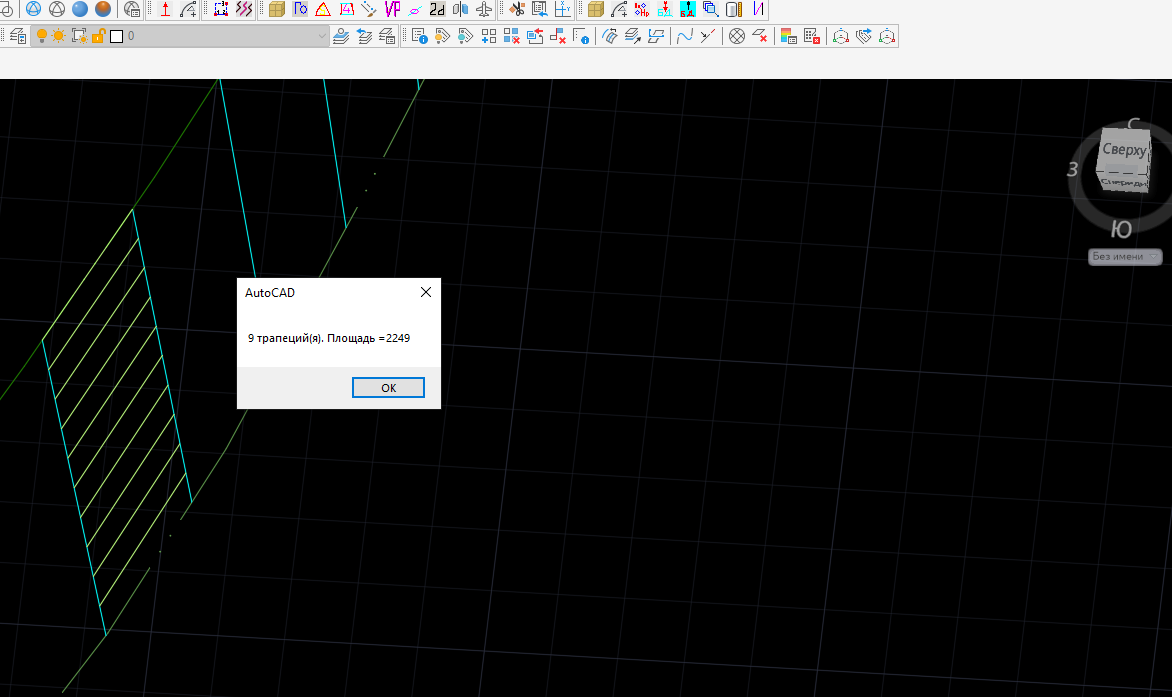The height and width of the screenshot is (697, 1172).
Task: Open the layer name dropdown list
Action: 322,36
